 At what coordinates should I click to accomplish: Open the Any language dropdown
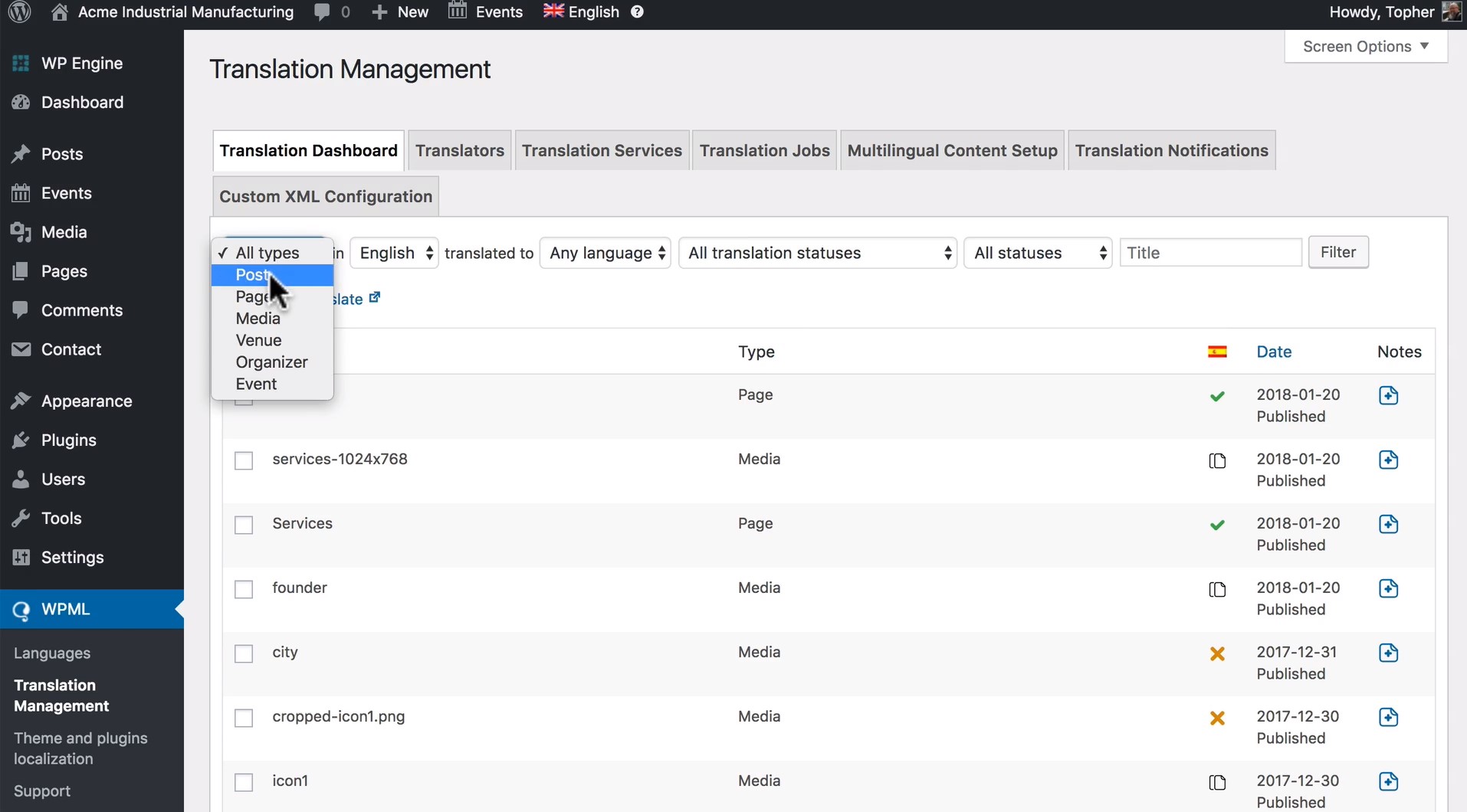[x=606, y=253]
